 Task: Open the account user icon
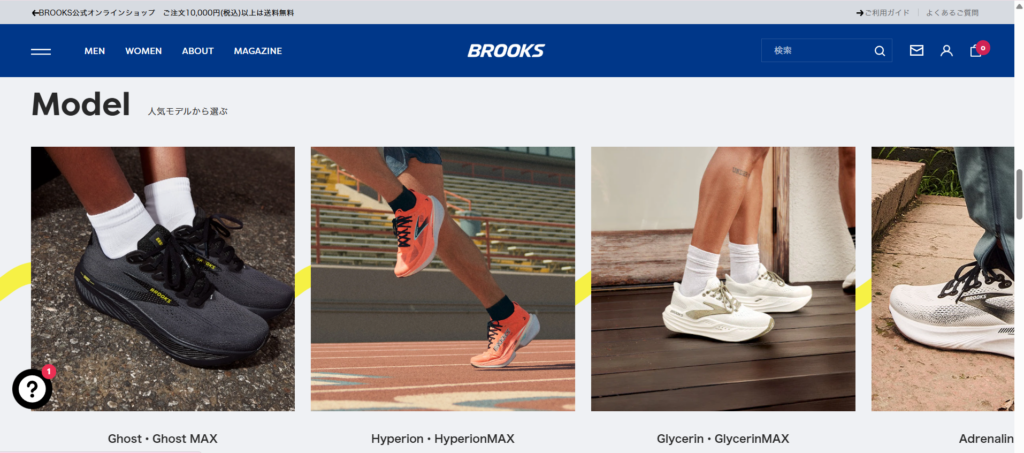946,50
